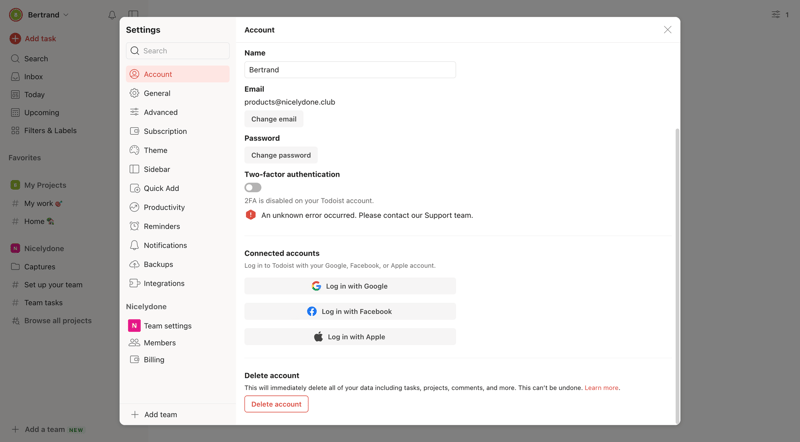Click the notifications bell in main window
The width and height of the screenshot is (800, 442).
pyautogui.click(x=112, y=15)
